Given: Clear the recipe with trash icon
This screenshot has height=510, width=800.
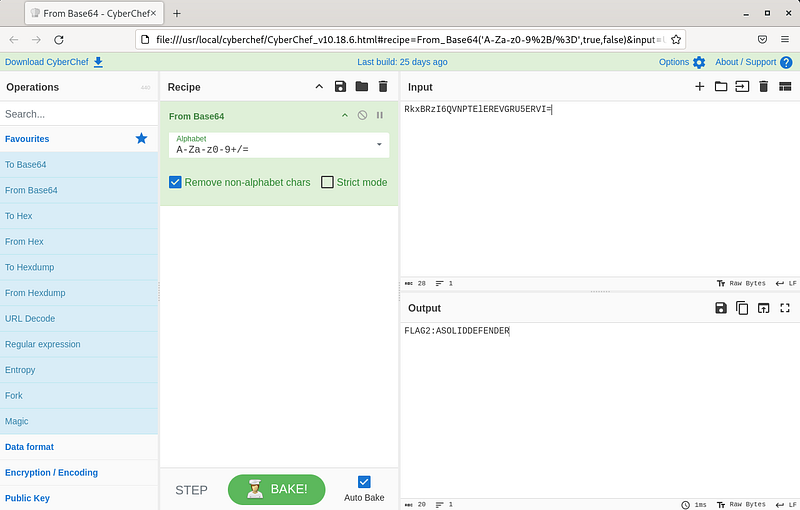Looking at the screenshot, I should tap(383, 87).
